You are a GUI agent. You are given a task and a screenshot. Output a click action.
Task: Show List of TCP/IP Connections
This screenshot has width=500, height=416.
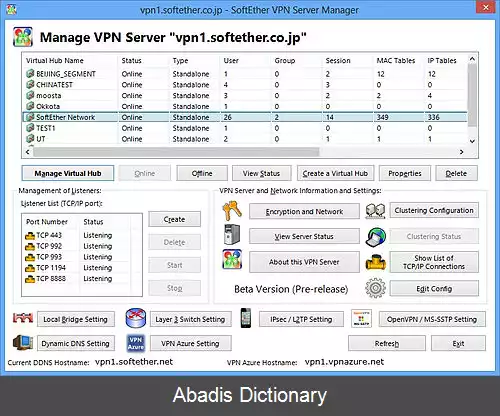click(434, 262)
